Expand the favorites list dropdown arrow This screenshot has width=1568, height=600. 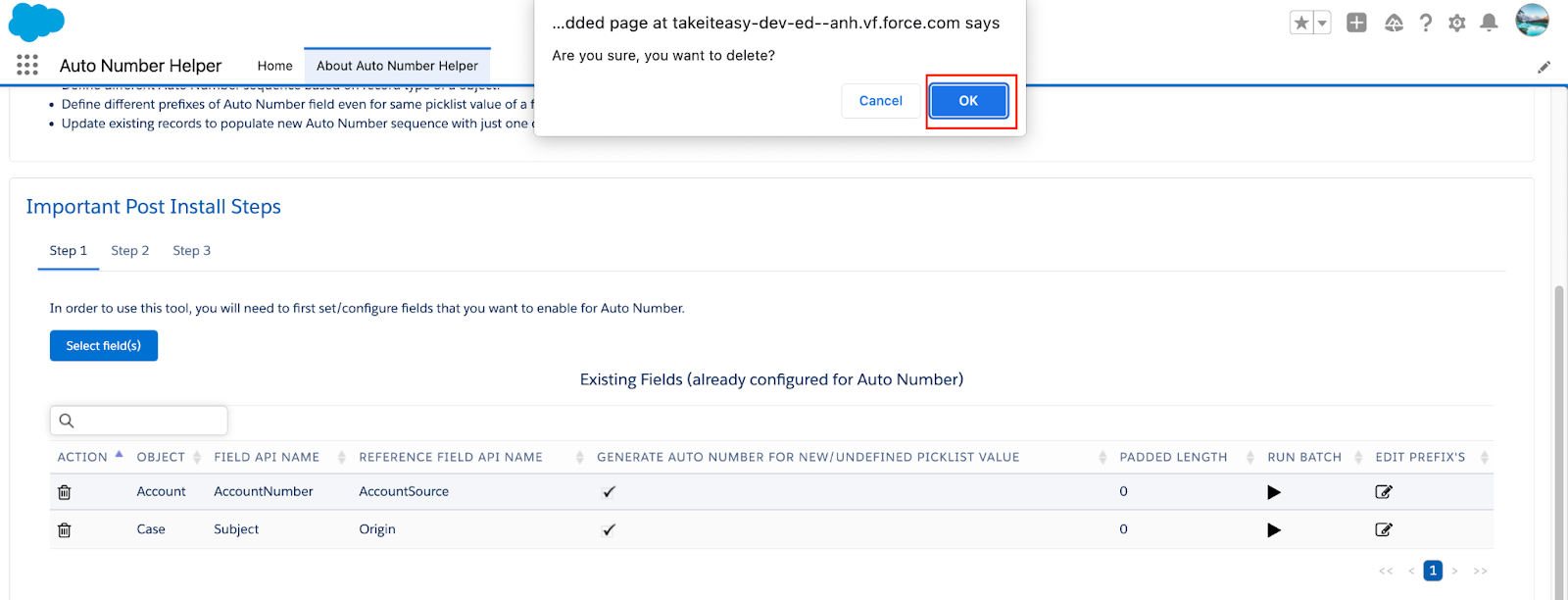(x=1322, y=23)
